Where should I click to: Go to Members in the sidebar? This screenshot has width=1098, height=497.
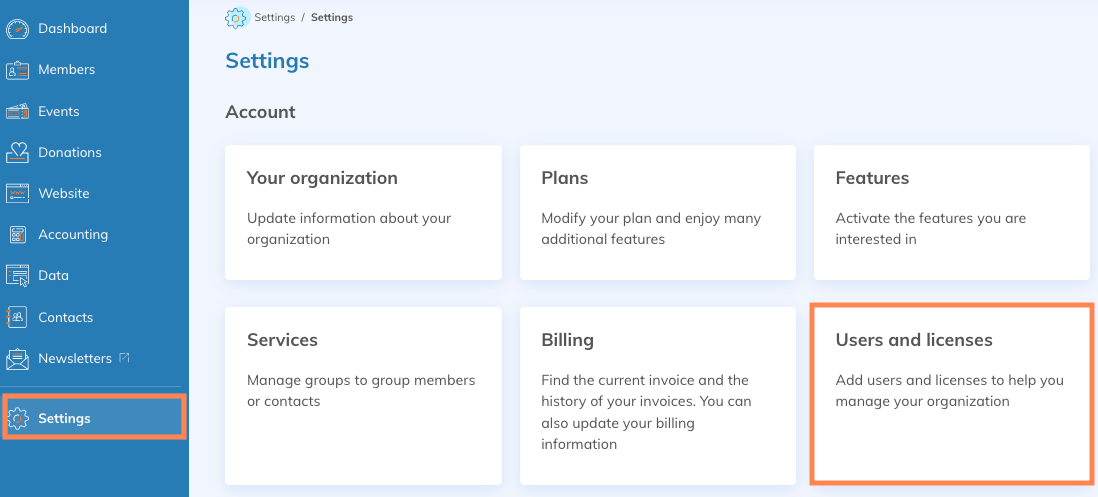click(66, 70)
